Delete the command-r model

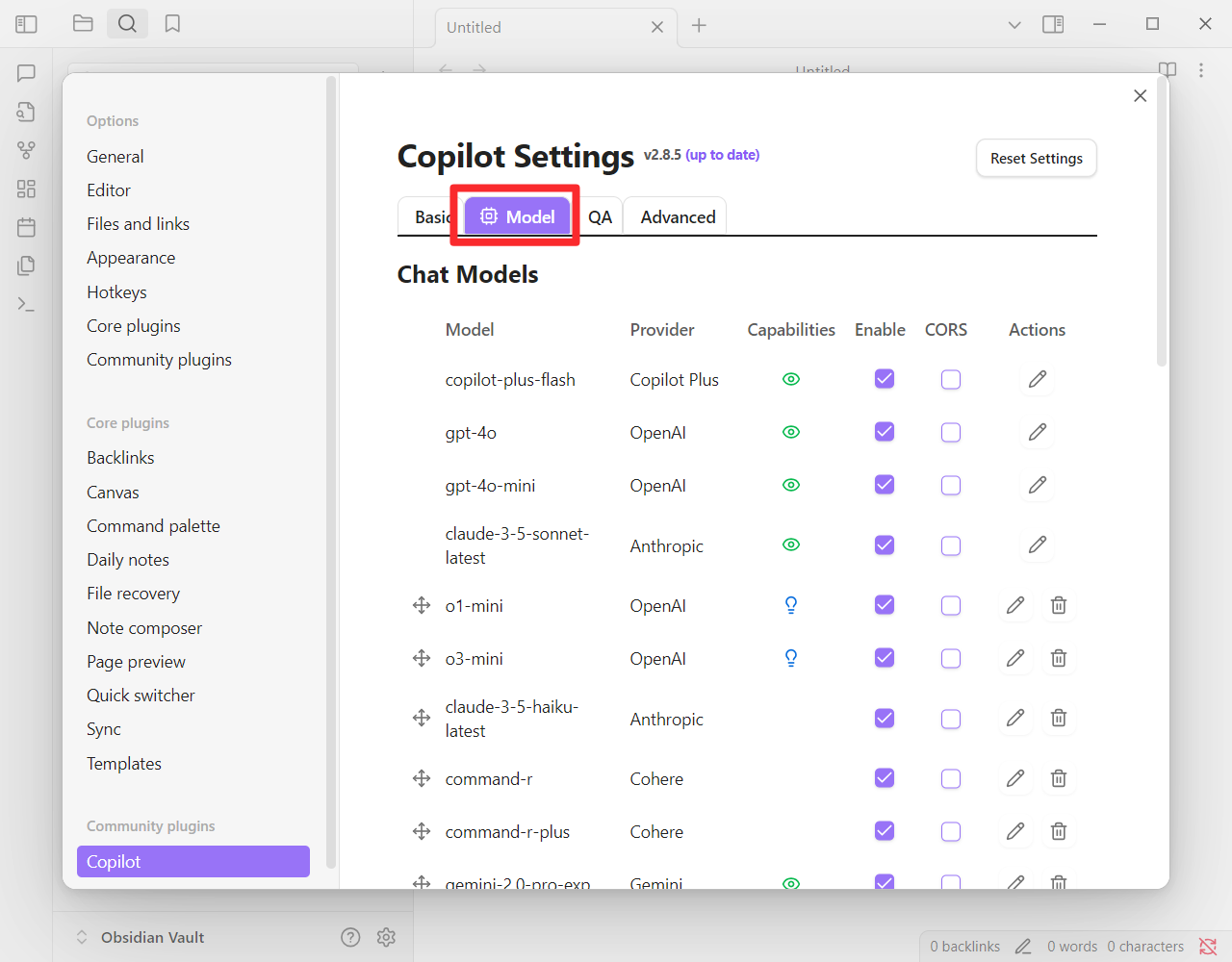1059,778
